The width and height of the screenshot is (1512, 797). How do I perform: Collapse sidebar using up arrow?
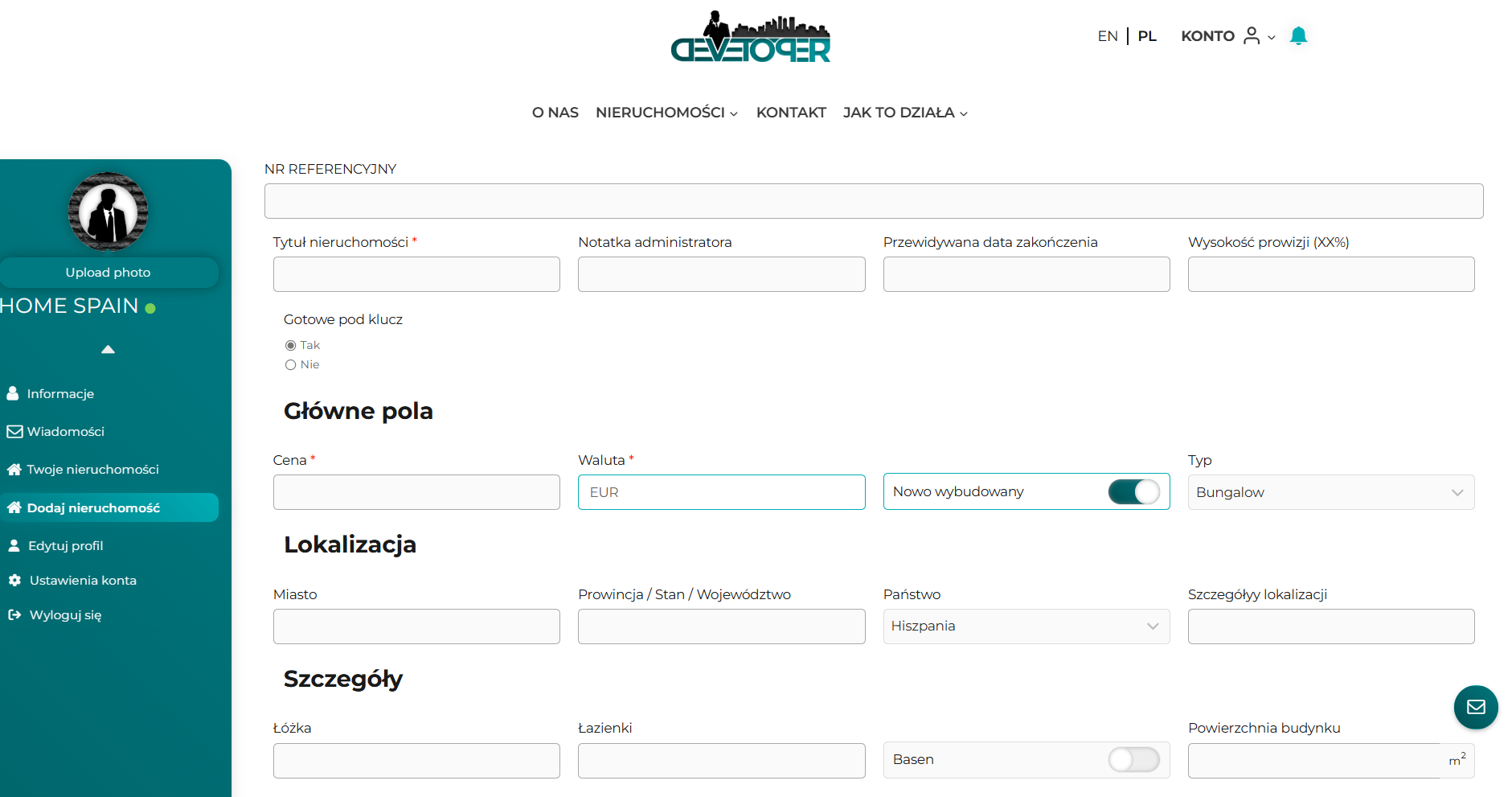pos(108,349)
